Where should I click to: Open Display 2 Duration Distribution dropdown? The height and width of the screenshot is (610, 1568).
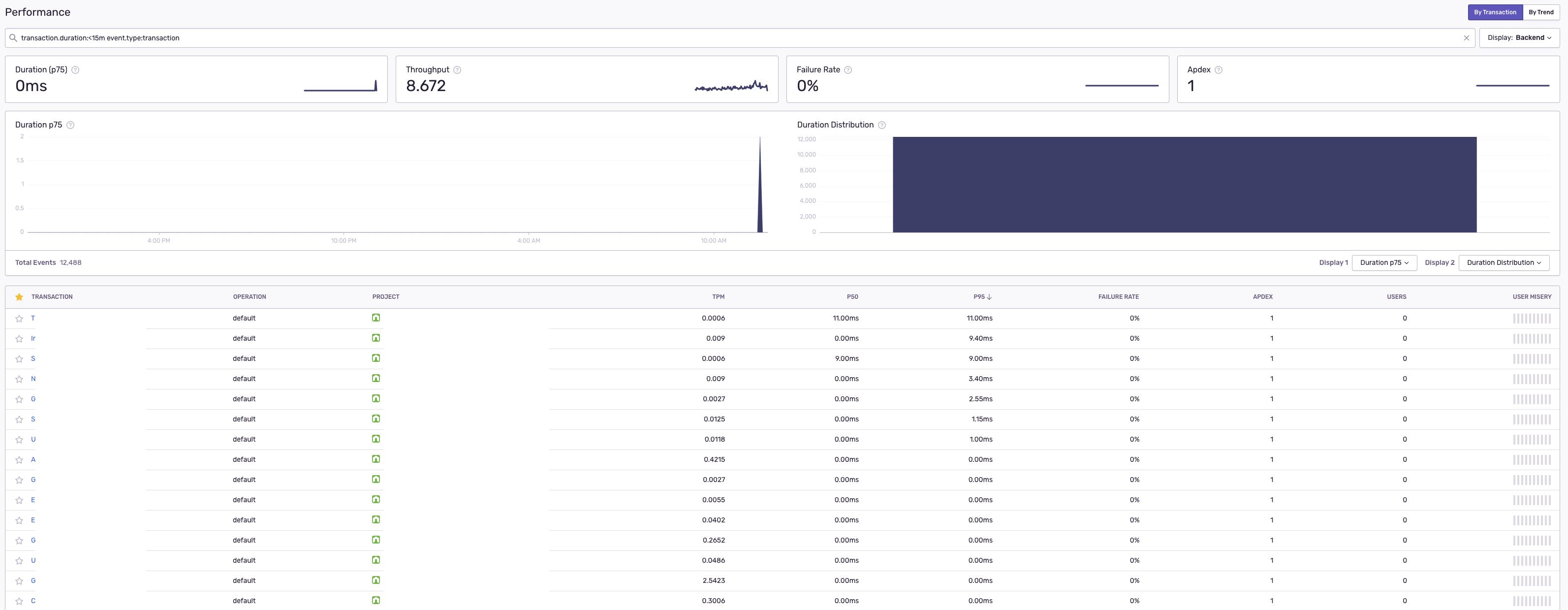coord(1504,263)
